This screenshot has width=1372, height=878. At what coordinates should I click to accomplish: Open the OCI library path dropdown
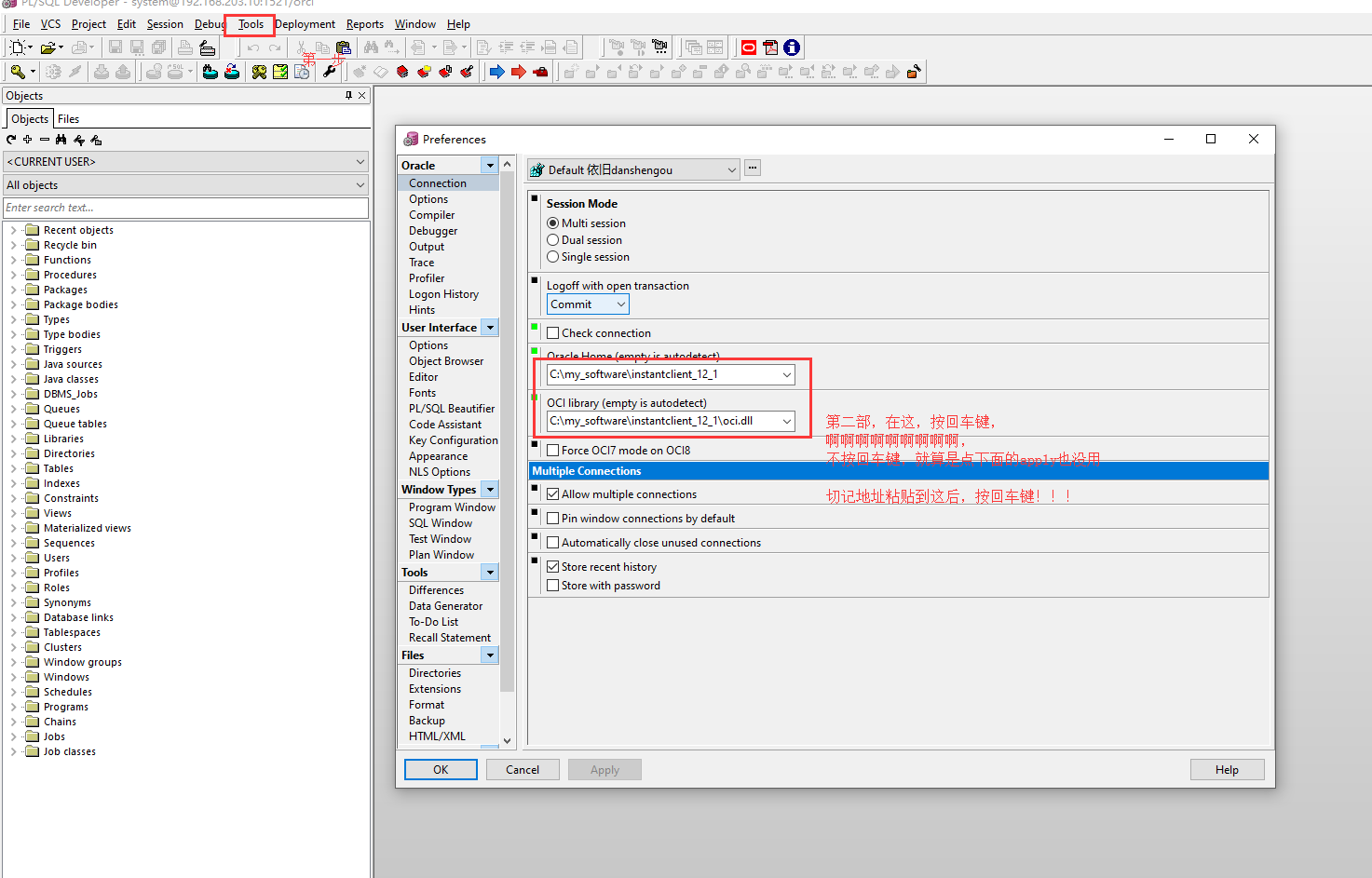click(787, 421)
